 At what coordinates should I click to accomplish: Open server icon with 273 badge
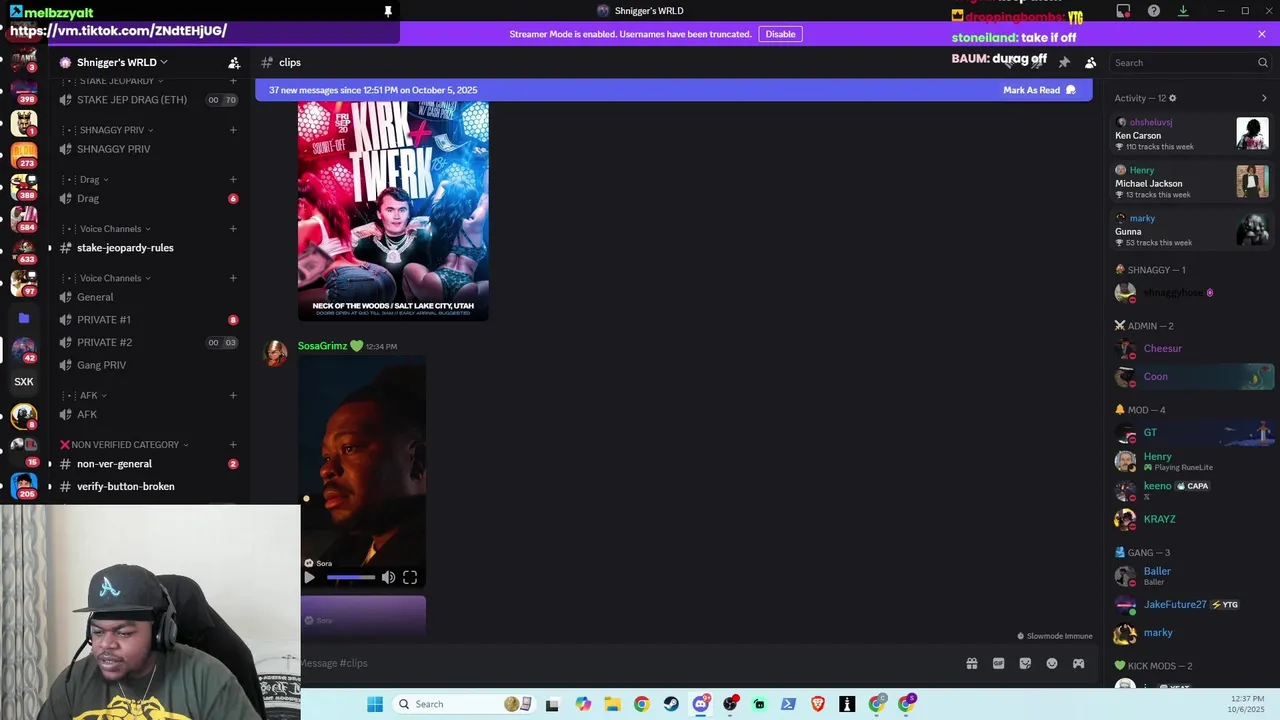point(24,155)
